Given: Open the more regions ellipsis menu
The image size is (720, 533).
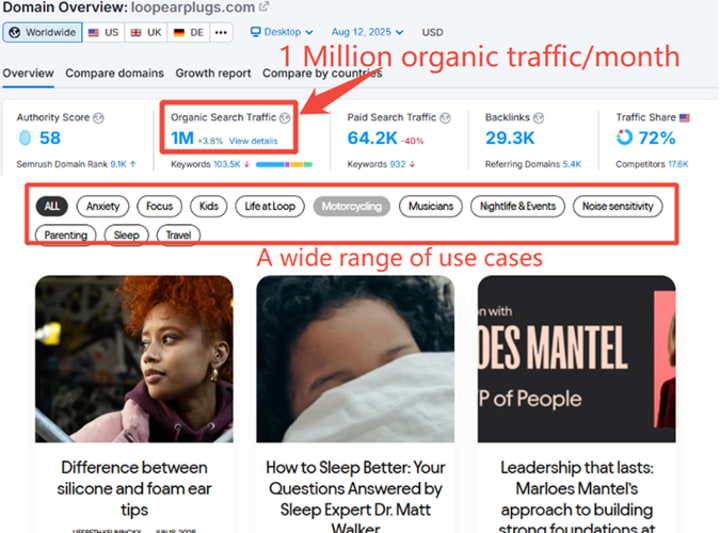Looking at the screenshot, I should click(221, 33).
